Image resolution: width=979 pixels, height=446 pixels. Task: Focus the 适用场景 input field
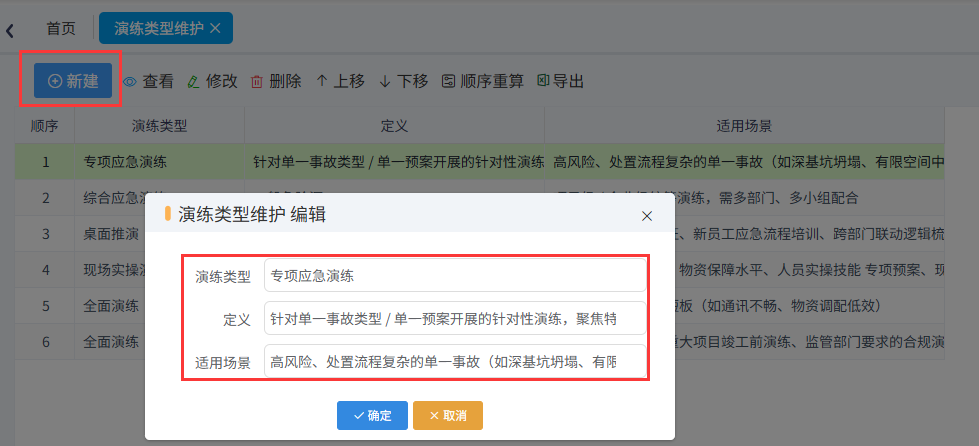tap(455, 361)
